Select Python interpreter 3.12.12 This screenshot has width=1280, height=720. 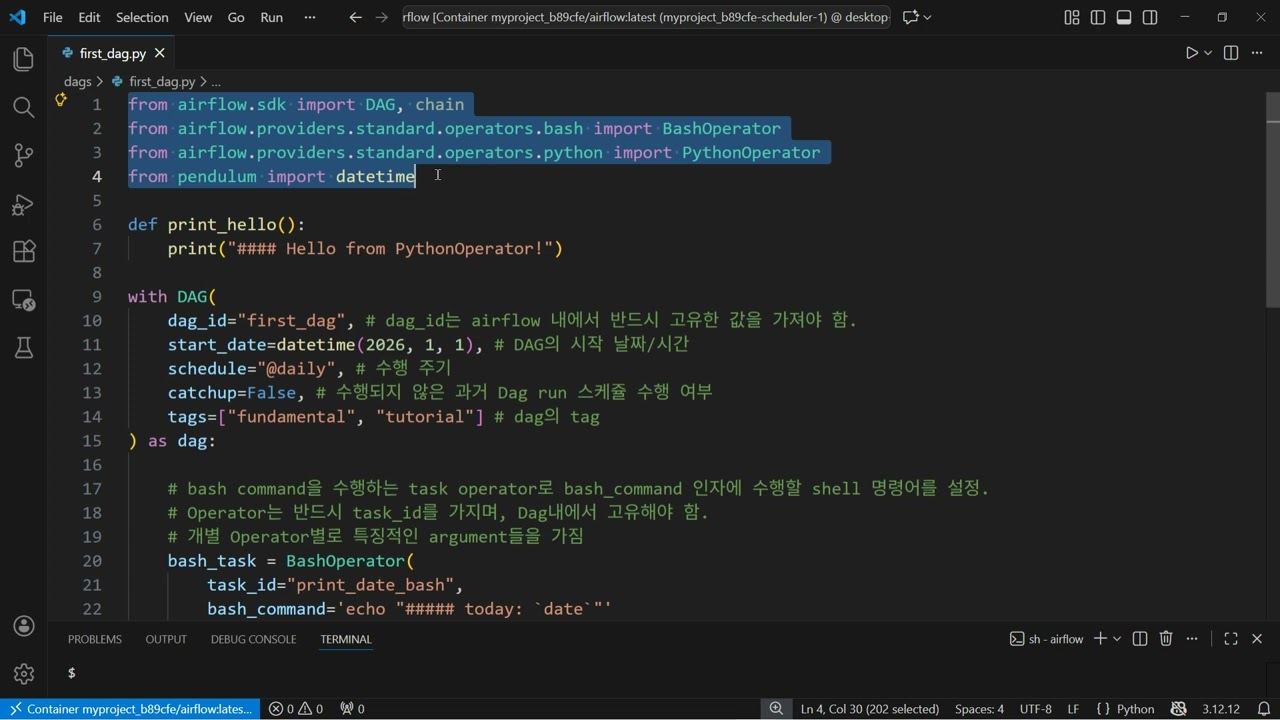coord(1221,709)
